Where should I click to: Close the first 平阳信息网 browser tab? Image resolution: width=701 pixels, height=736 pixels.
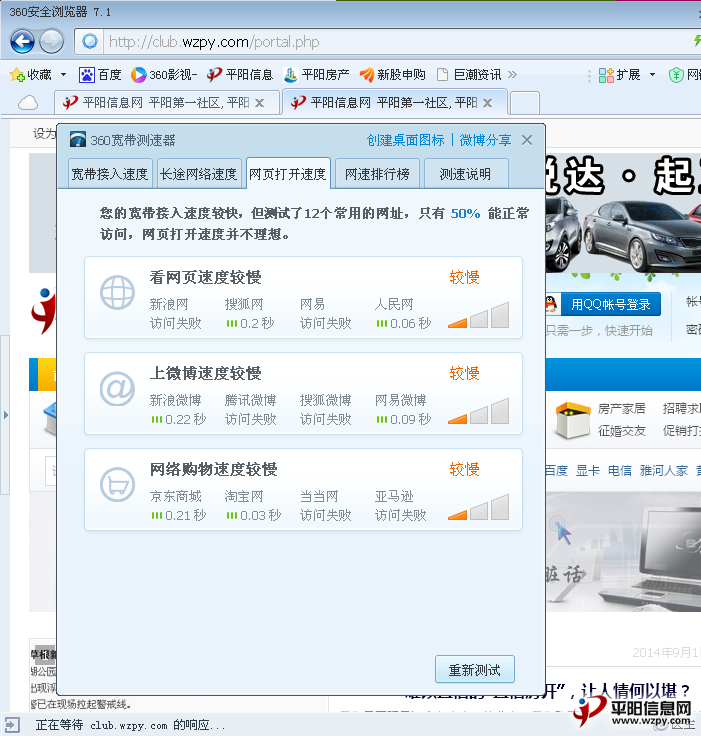259,103
